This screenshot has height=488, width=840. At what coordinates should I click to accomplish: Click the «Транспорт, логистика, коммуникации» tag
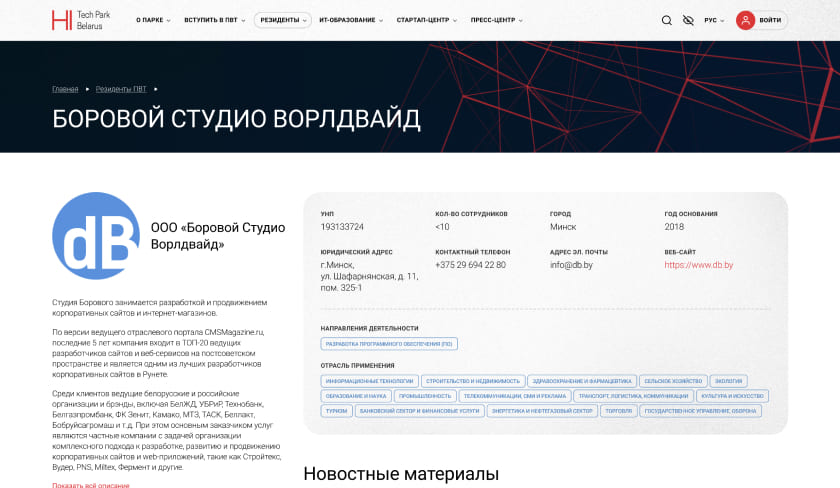(x=634, y=396)
